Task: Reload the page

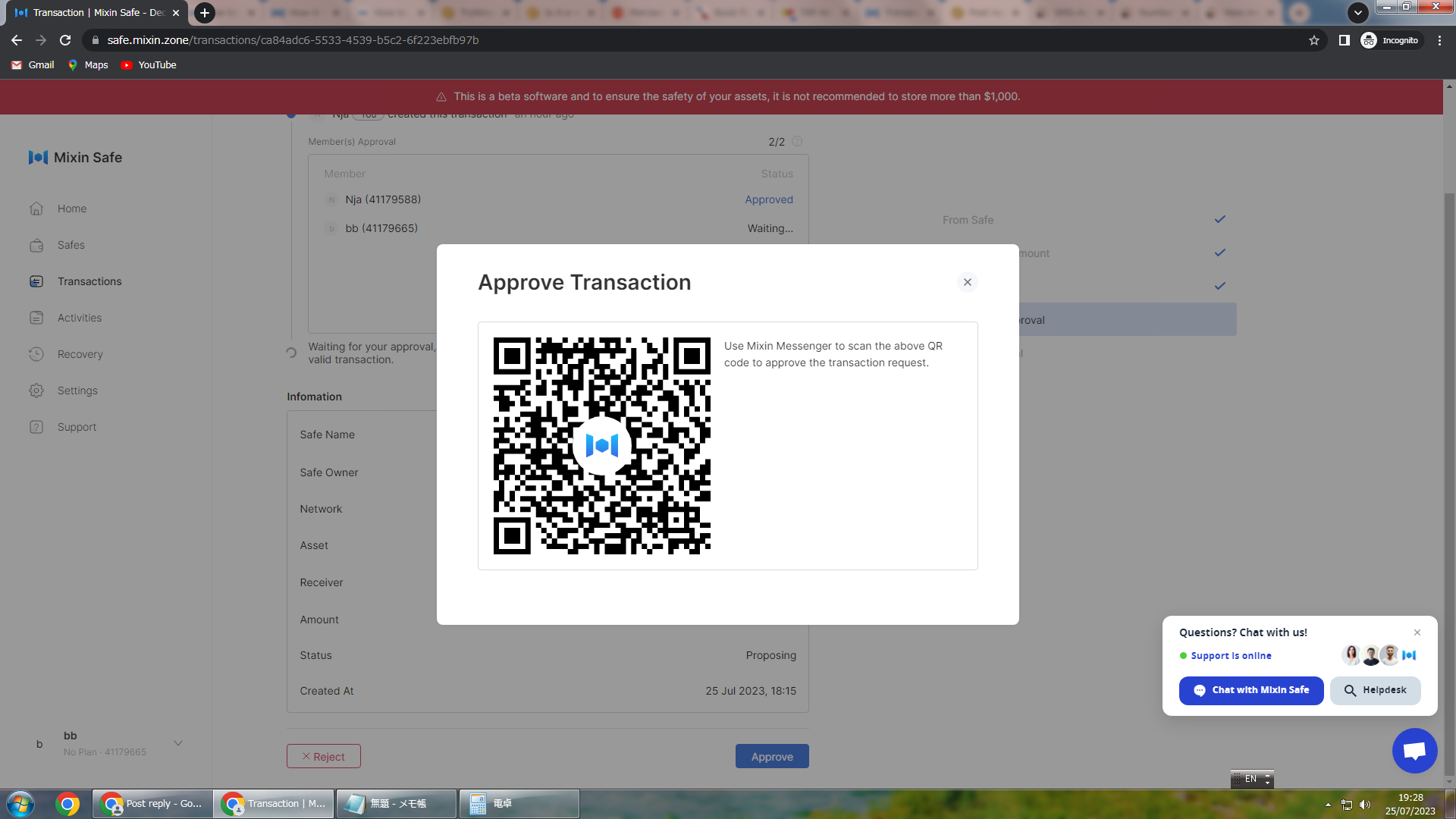Action: click(65, 40)
